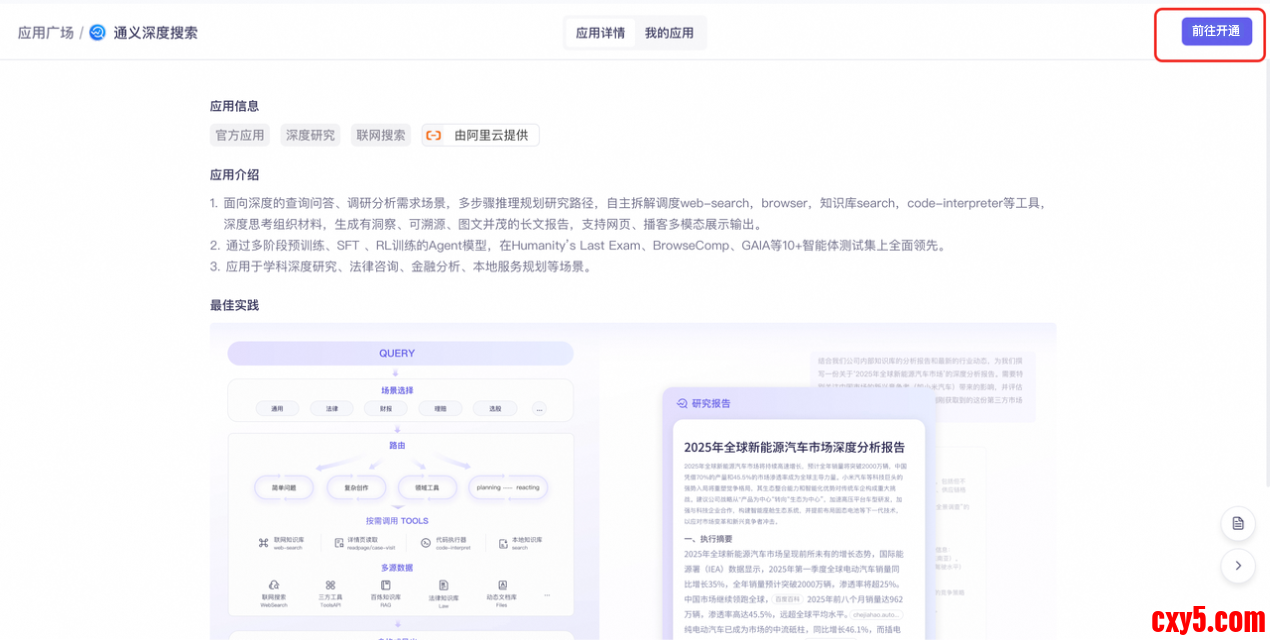The image size is (1270, 640).
Task: Click the 2025年全球新能源汽车市场深度分析报告 title
Action: [x=794, y=447]
